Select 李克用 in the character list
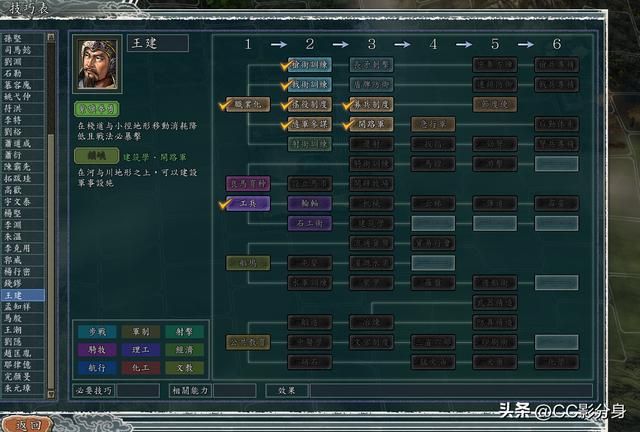Screen dimensions: 640x432 22,248
